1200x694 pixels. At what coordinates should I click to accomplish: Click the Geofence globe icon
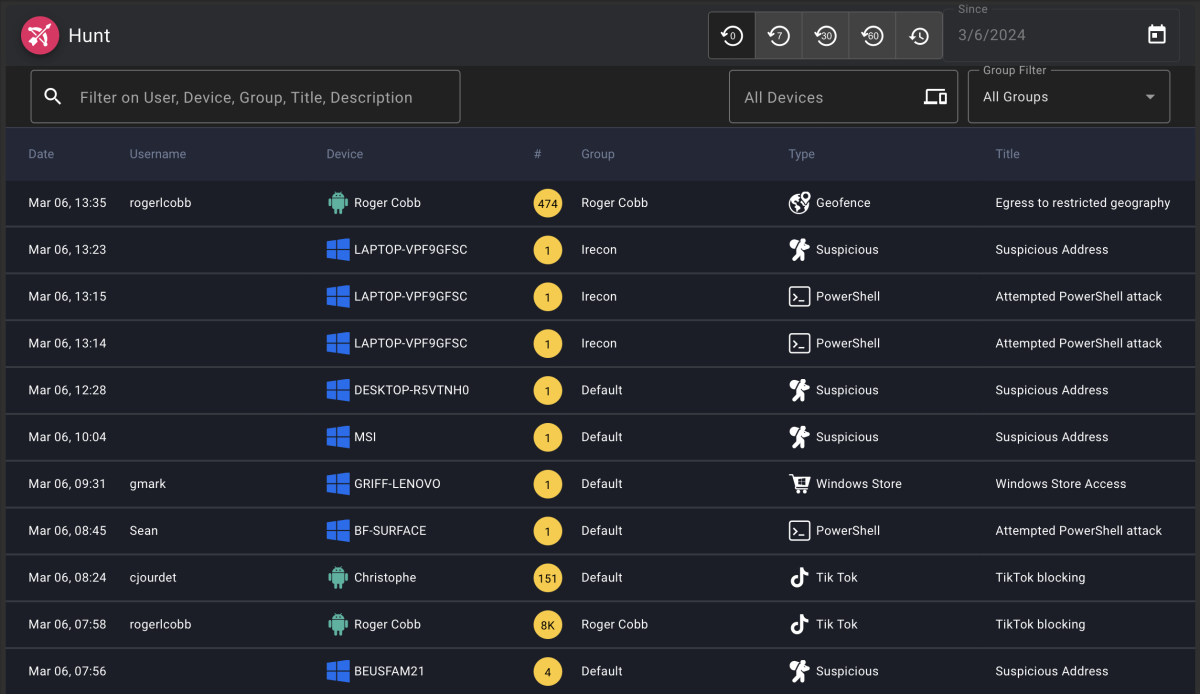coord(799,203)
